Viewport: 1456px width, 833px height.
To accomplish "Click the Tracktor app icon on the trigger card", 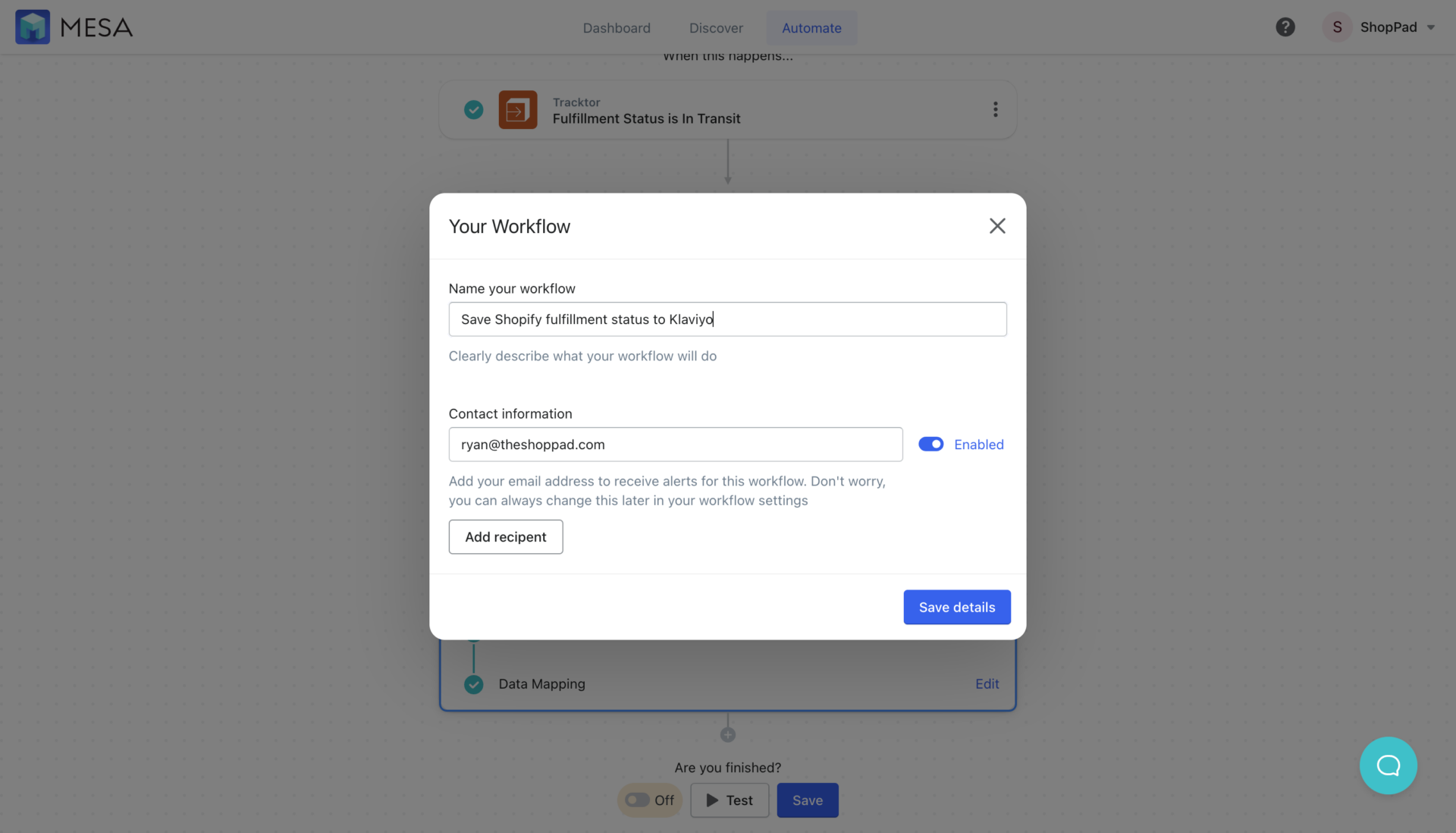I will 518,109.
